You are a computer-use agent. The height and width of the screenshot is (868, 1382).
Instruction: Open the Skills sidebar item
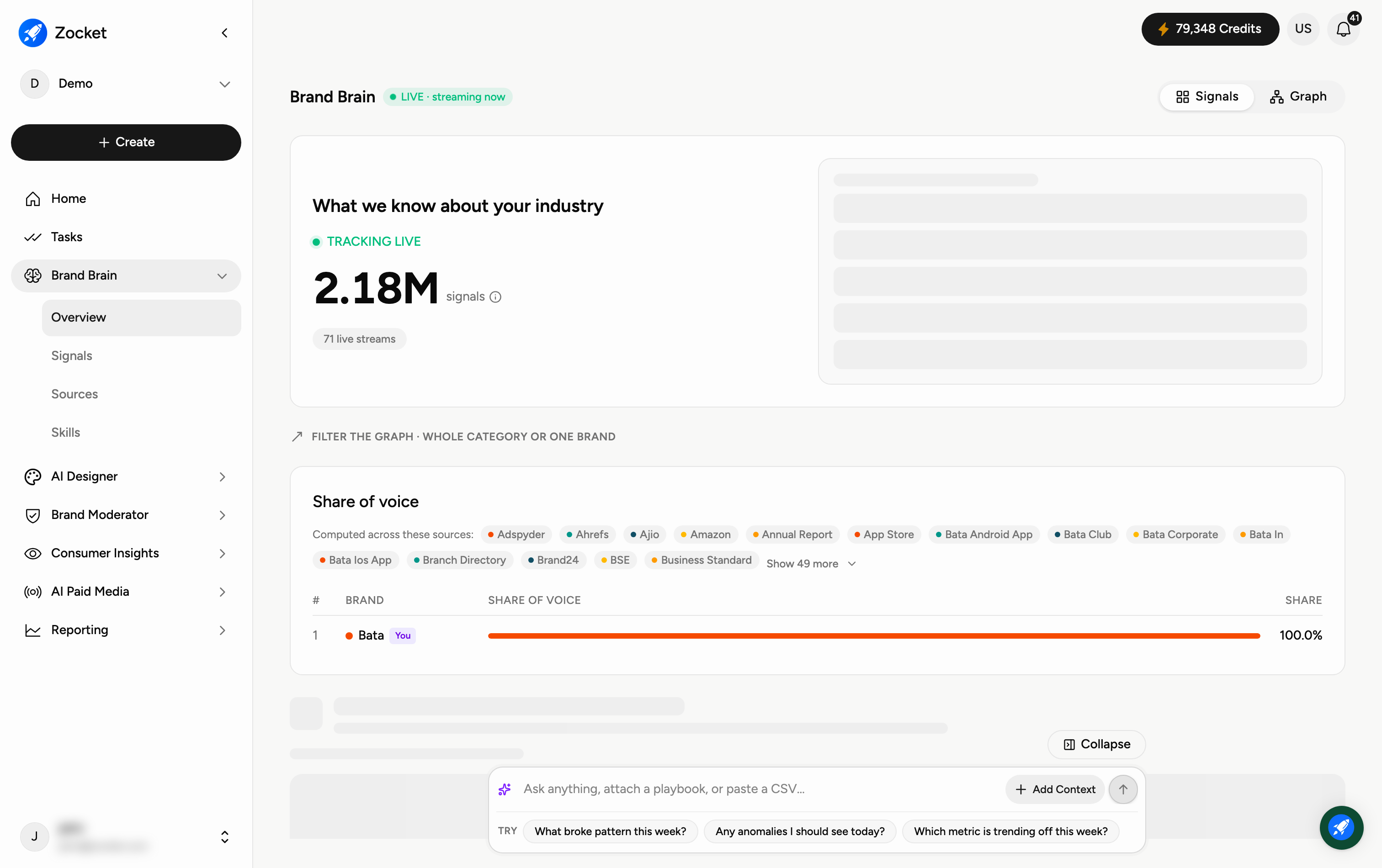pyautogui.click(x=65, y=433)
